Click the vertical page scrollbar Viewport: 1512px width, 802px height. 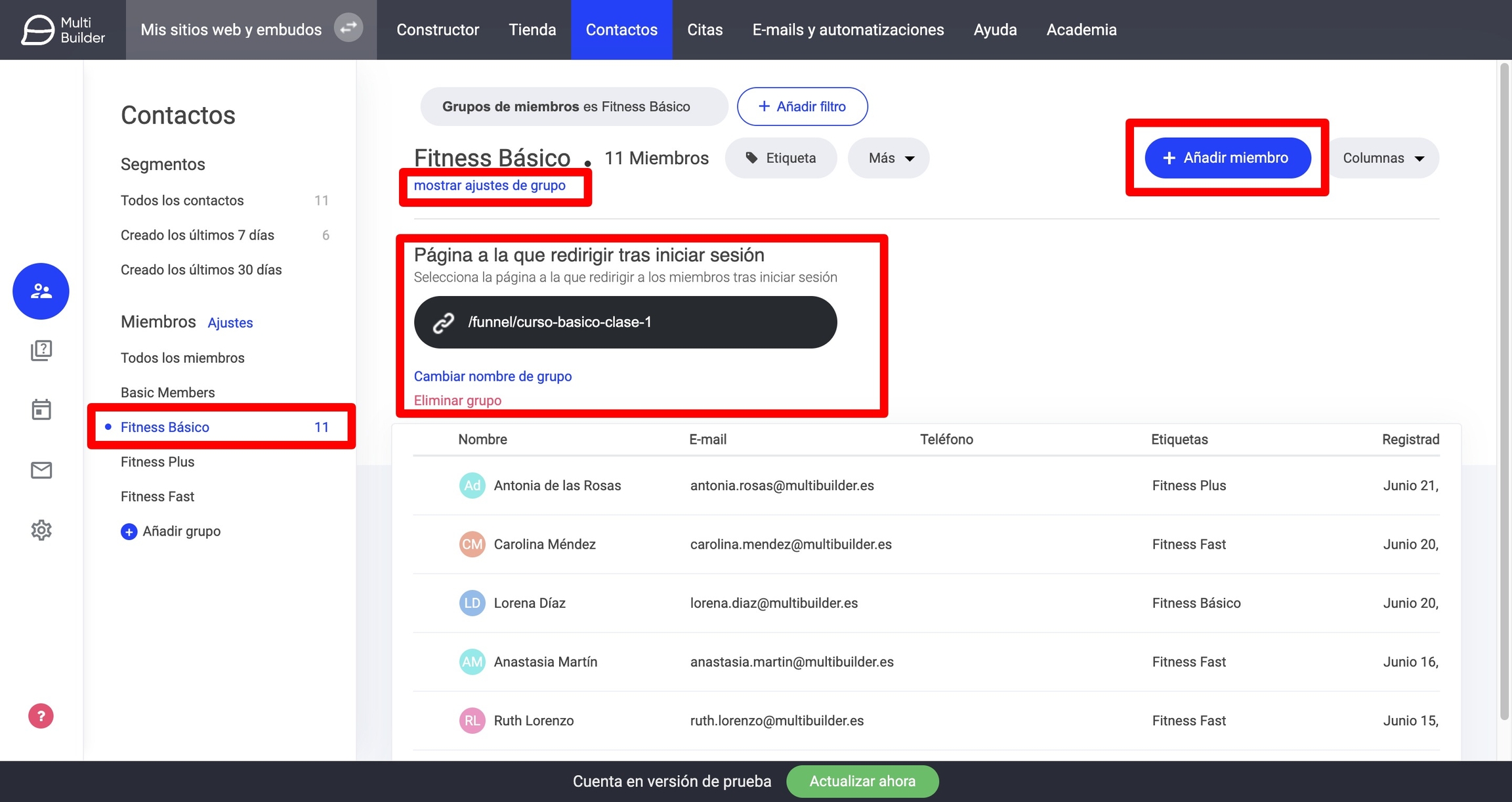point(1505,394)
